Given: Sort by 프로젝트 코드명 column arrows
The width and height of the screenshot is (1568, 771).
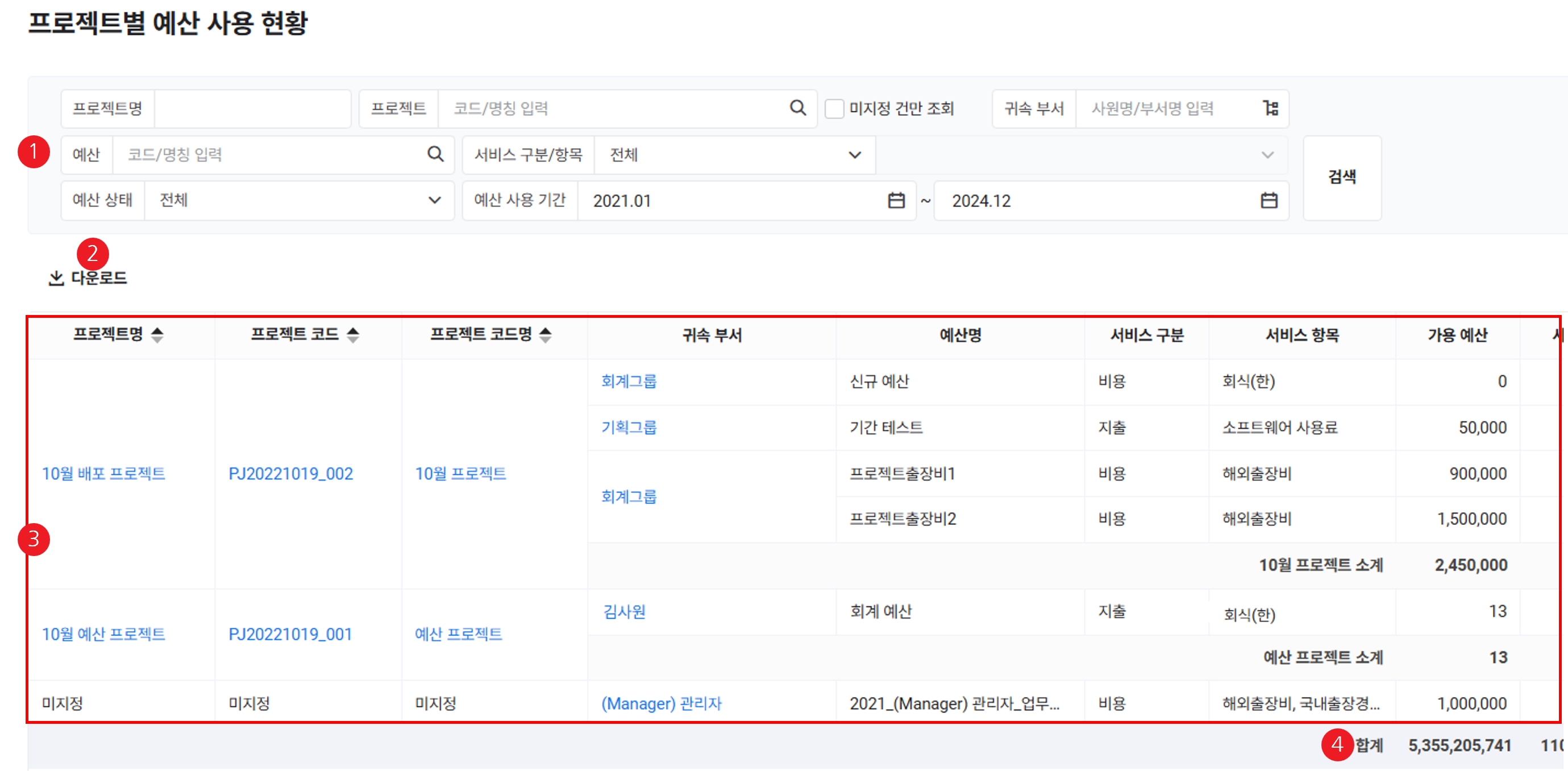Looking at the screenshot, I should click(546, 334).
